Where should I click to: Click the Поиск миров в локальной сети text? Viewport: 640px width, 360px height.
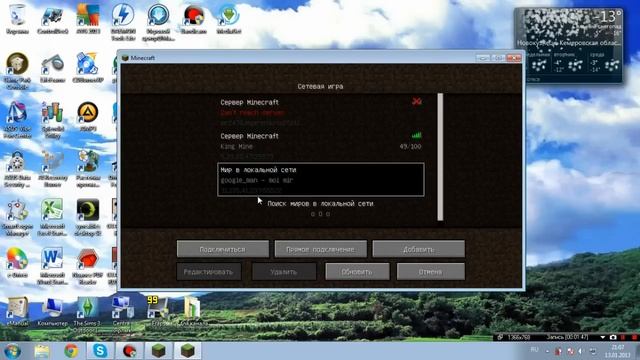click(x=320, y=203)
